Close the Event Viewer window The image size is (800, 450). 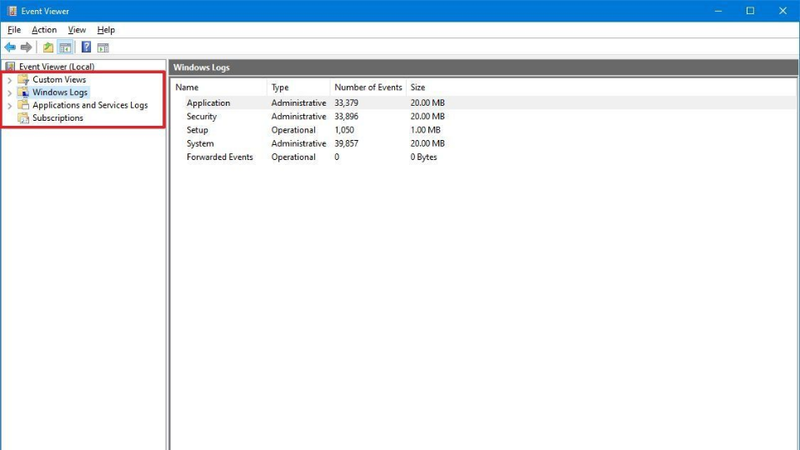[783, 11]
